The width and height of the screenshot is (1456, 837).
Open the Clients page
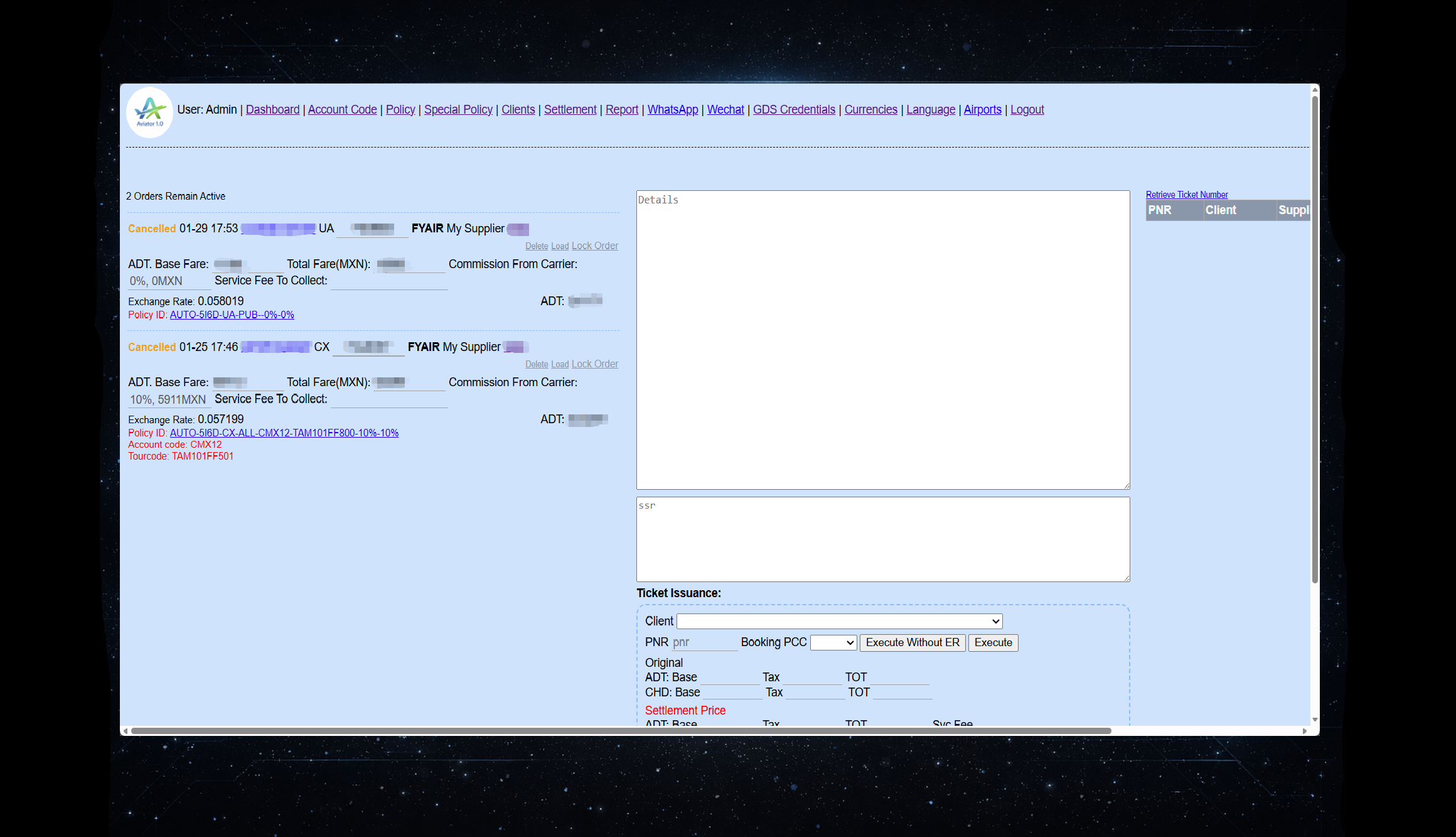[x=518, y=109]
